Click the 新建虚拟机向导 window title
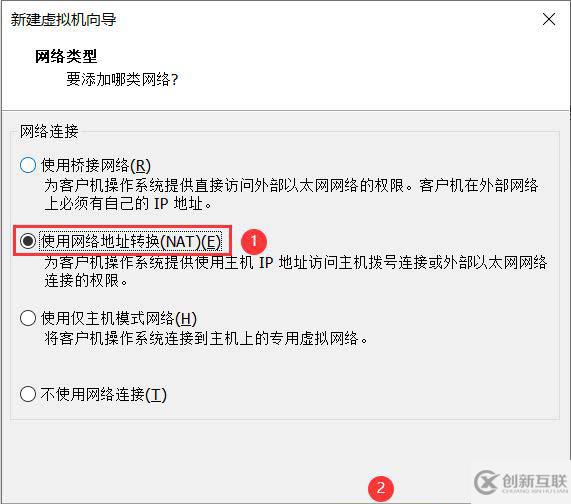This screenshot has height=504, width=571. [63, 19]
